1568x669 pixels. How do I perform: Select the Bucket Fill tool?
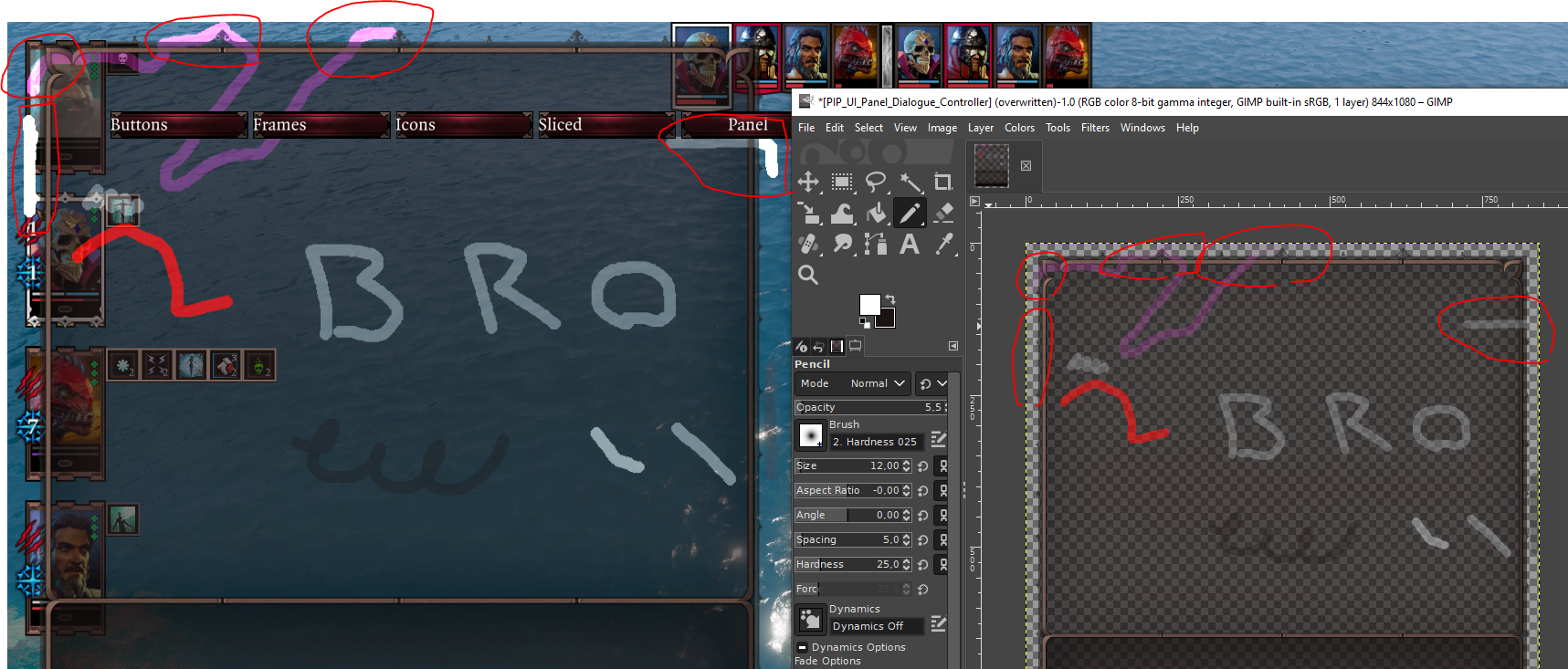point(876,213)
